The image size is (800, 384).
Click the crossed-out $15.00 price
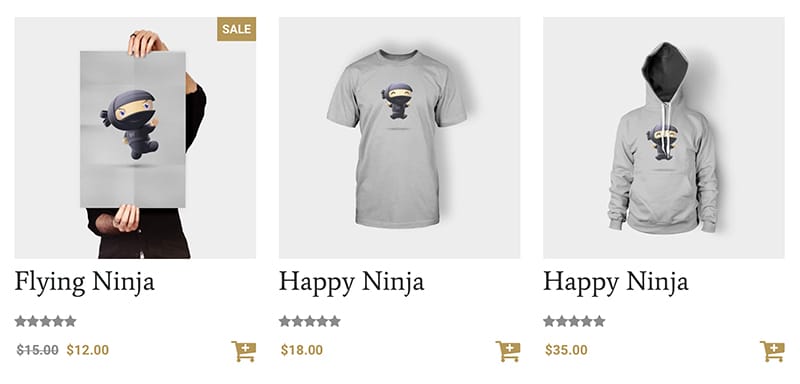[x=37, y=350]
